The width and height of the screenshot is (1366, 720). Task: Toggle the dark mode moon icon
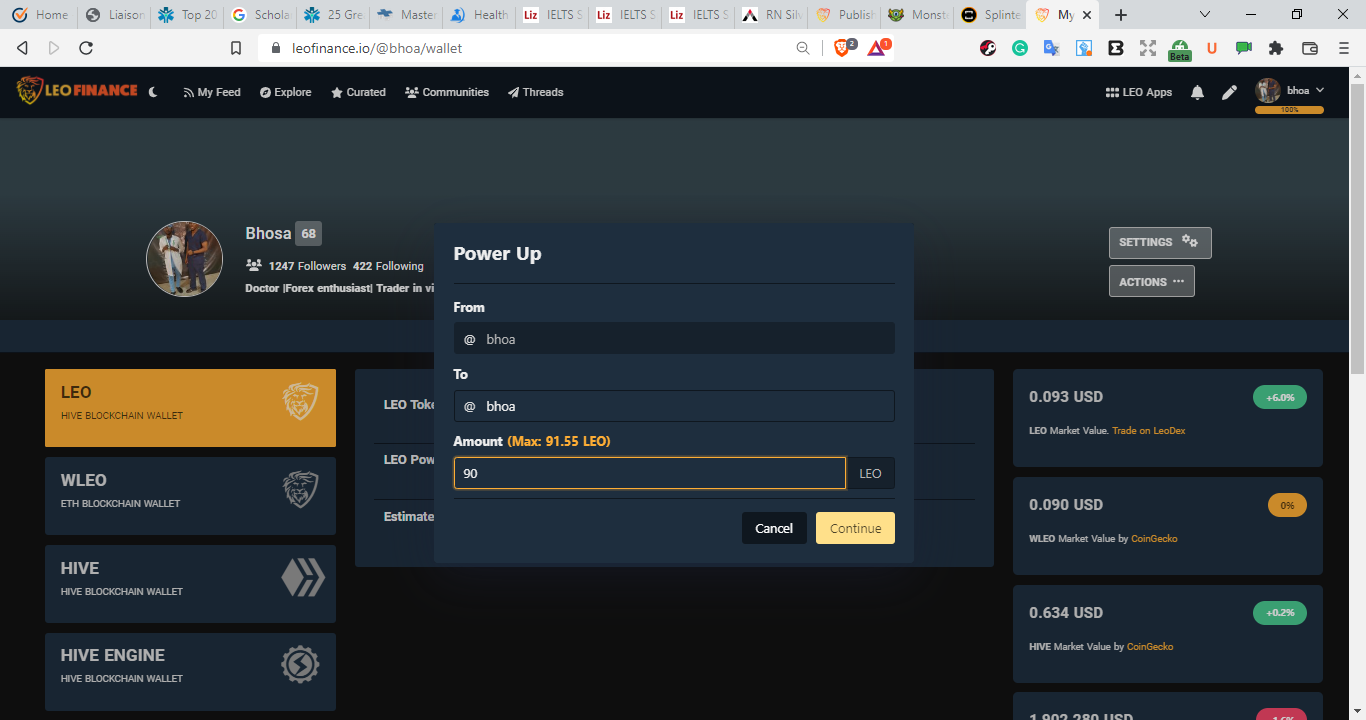click(x=153, y=92)
